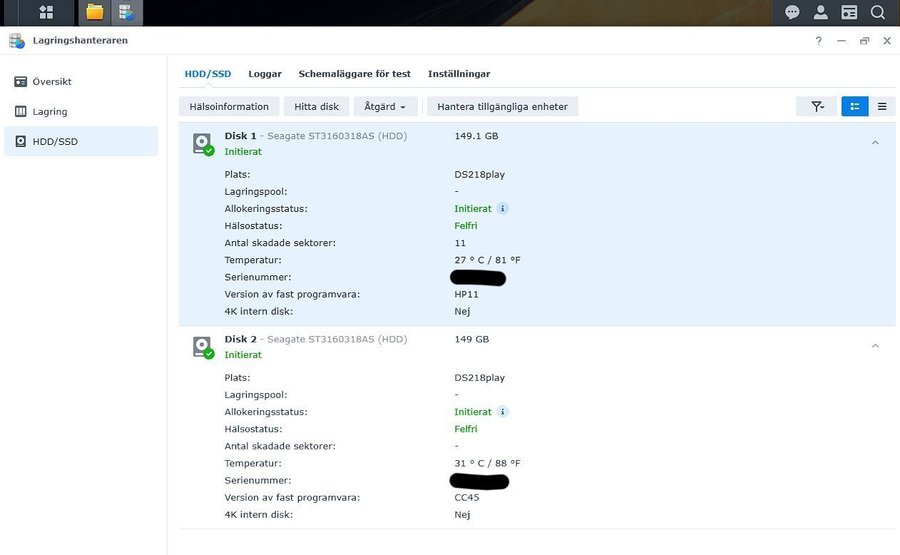This screenshot has height=555, width=900.
Task: Collapse the Disk 1 details
Action: pyautogui.click(x=875, y=143)
